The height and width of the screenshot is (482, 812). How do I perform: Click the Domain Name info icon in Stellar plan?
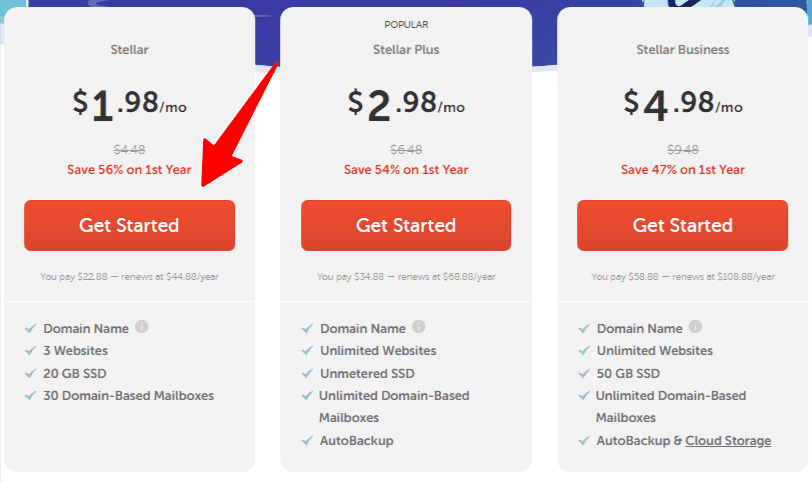coord(141,327)
